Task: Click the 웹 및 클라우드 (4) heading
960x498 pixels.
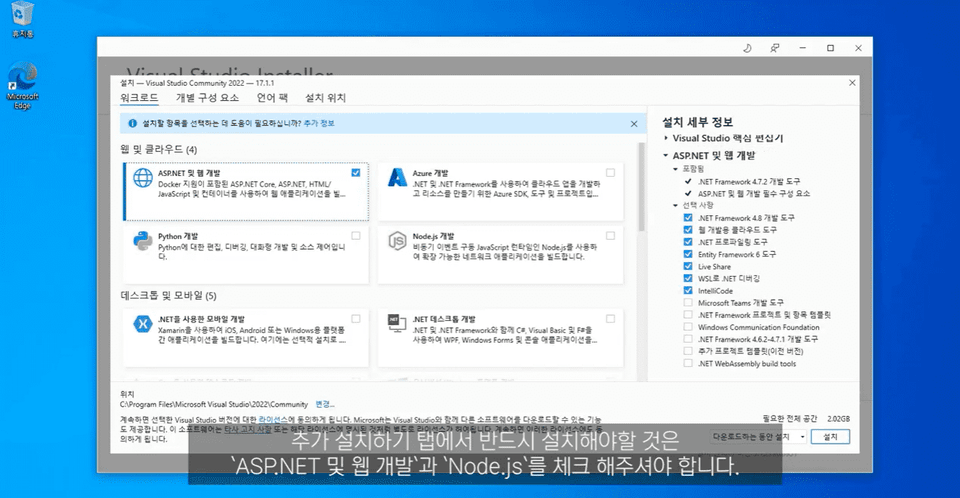Action: click(x=159, y=149)
